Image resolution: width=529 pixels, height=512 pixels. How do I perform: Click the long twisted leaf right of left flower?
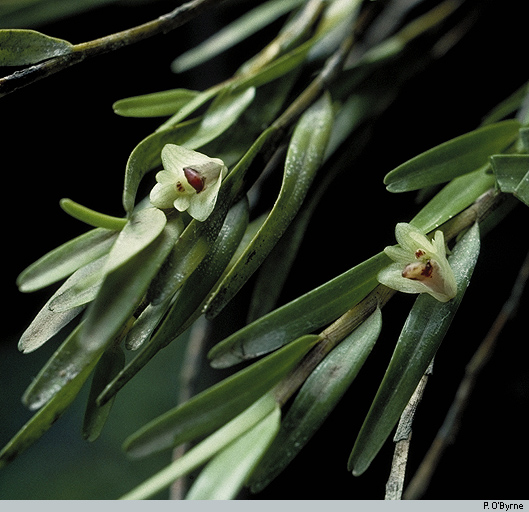tap(270, 206)
